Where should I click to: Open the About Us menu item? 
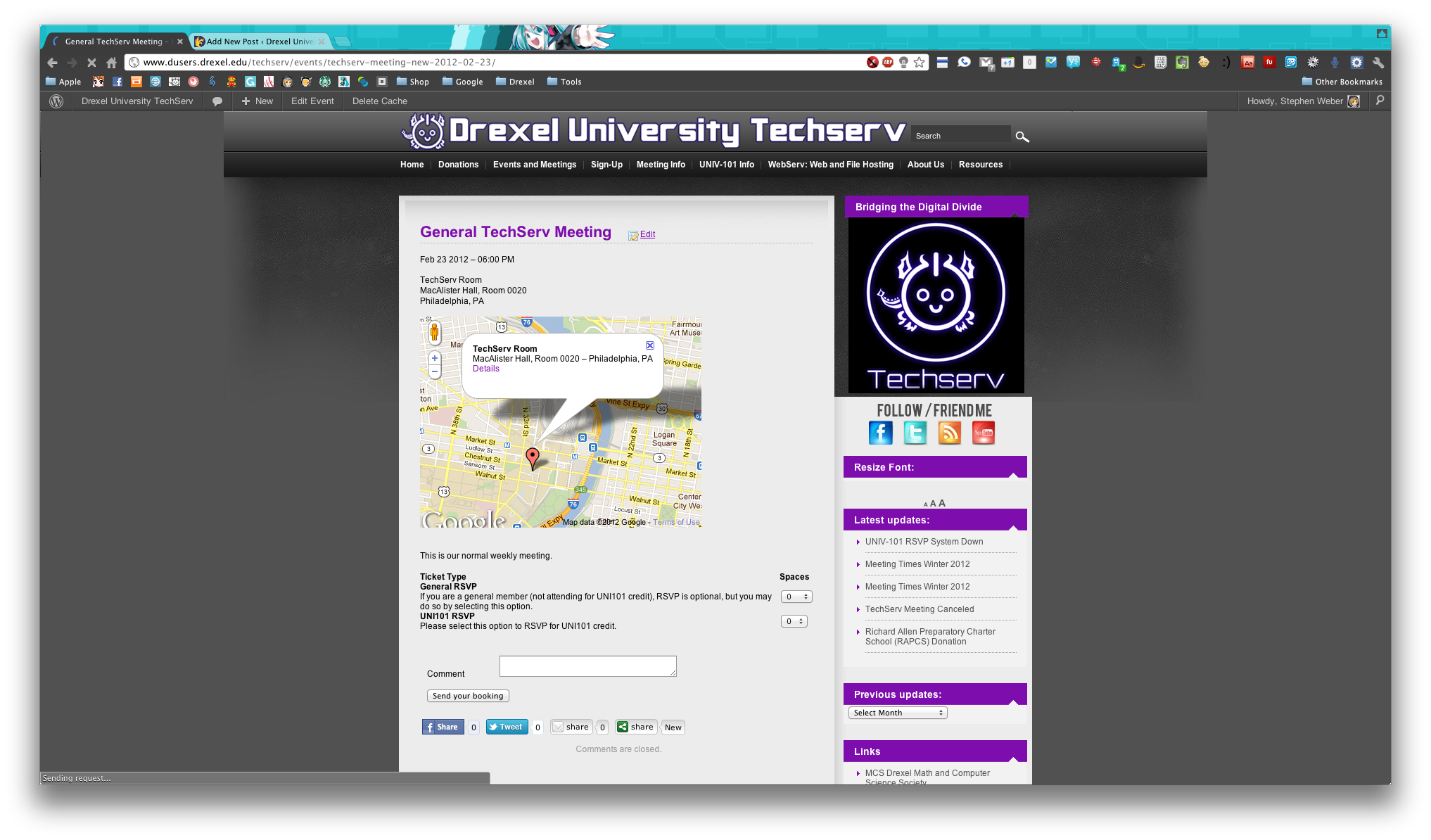click(926, 165)
